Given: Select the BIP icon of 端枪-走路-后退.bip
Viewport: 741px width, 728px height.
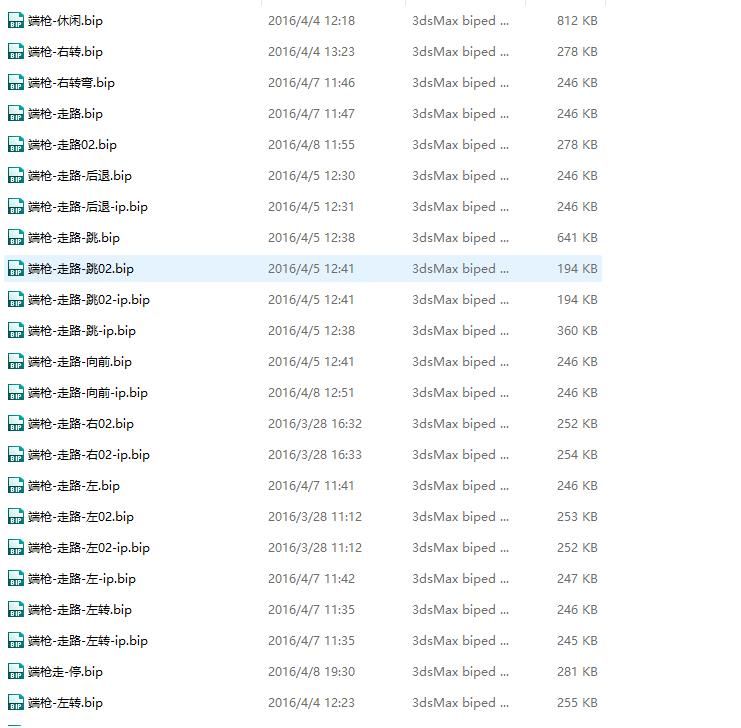Looking at the screenshot, I should (x=16, y=176).
